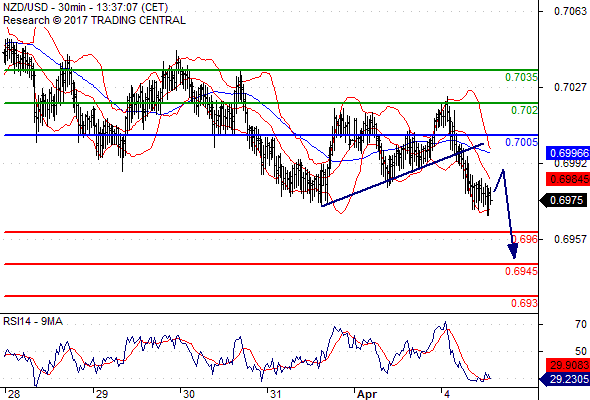Click the date label 30 on time axis
The width and height of the screenshot is (590, 400).
(189, 394)
